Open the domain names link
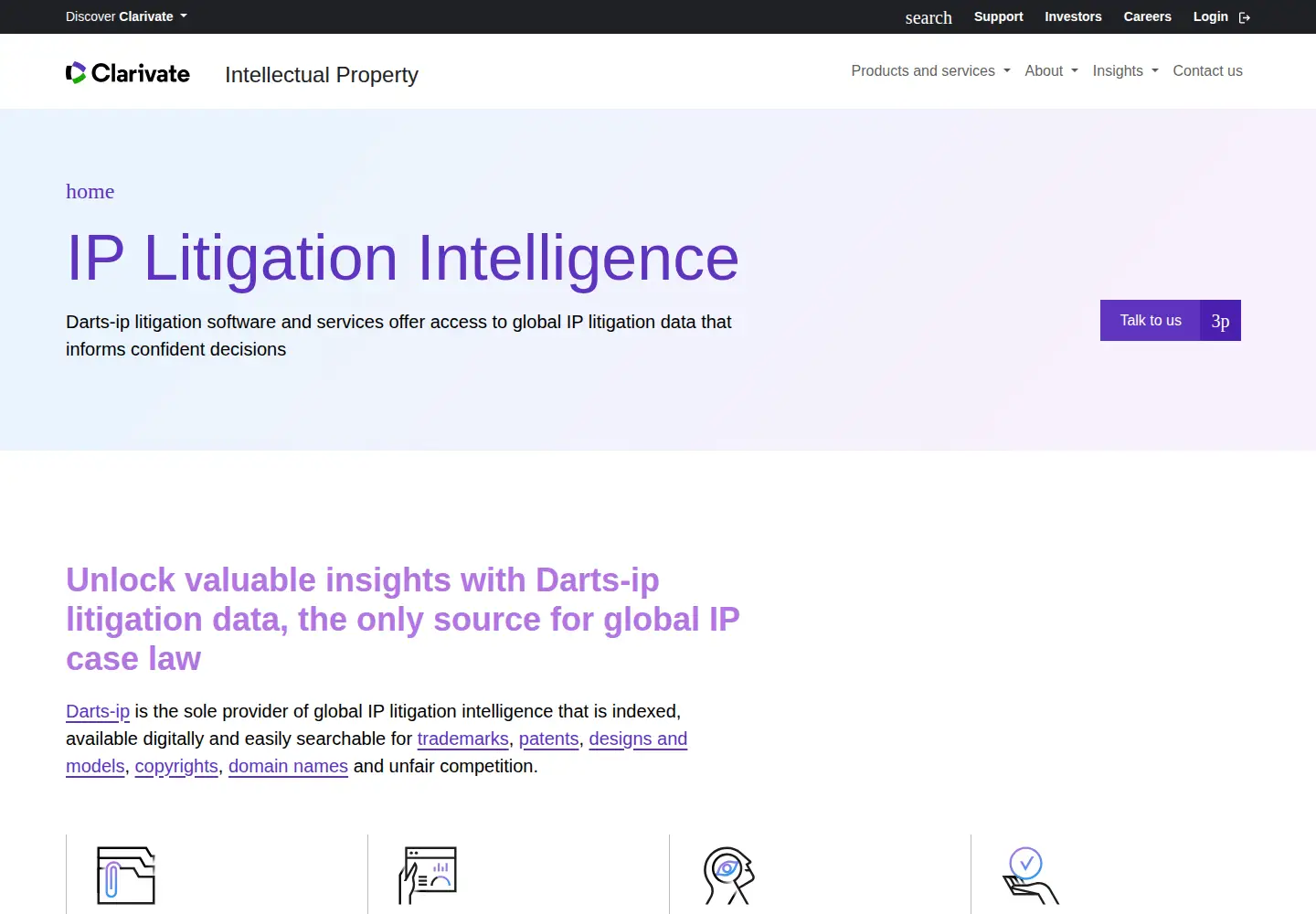Viewport: 1316px width, 914px height. pyautogui.click(x=288, y=766)
